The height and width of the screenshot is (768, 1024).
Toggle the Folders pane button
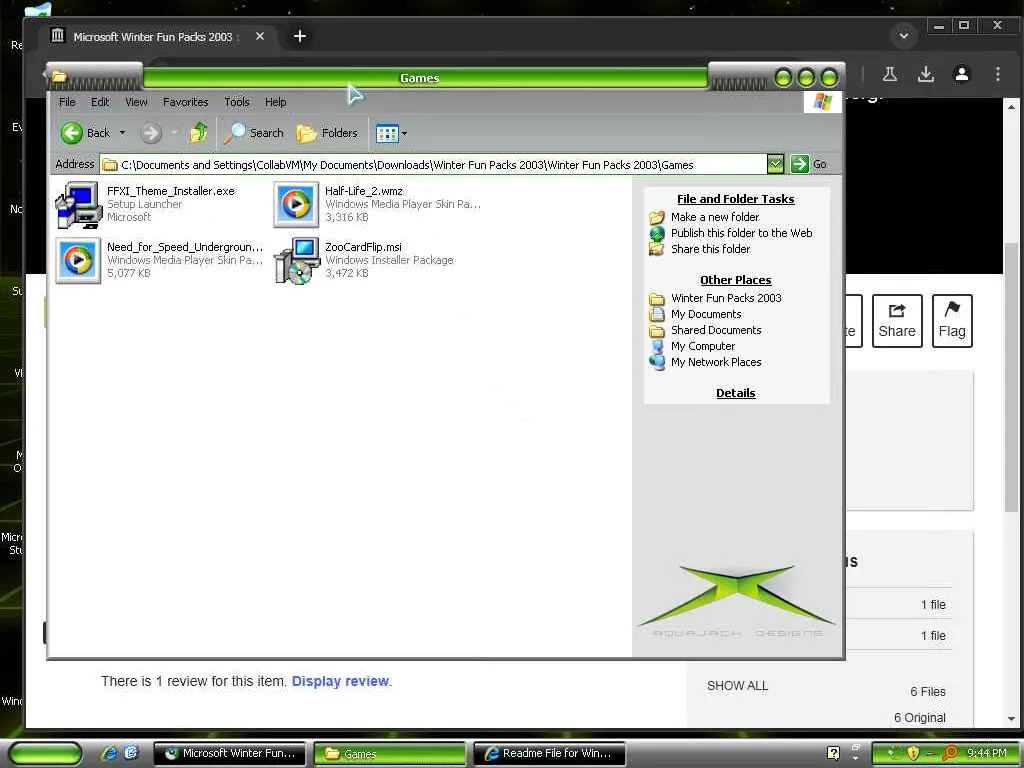[327, 133]
